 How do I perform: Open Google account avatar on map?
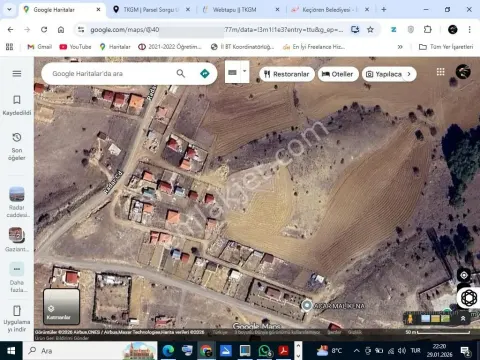[463, 71]
